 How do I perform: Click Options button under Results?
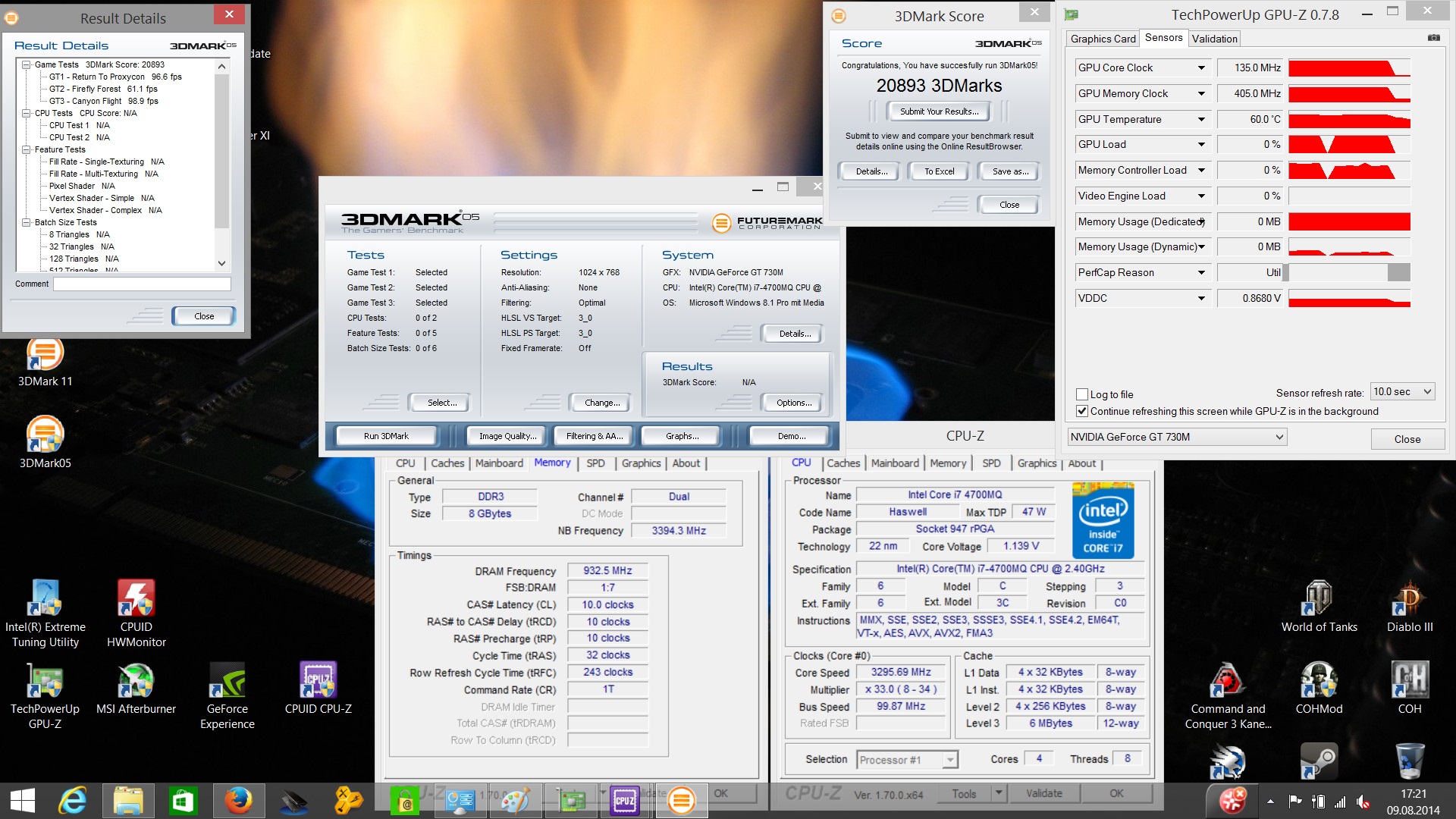click(x=793, y=403)
